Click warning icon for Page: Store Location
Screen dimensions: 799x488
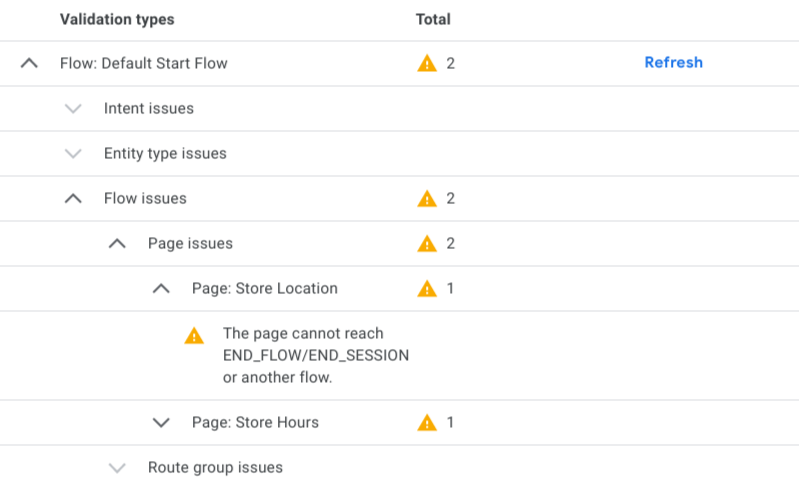pos(427,288)
